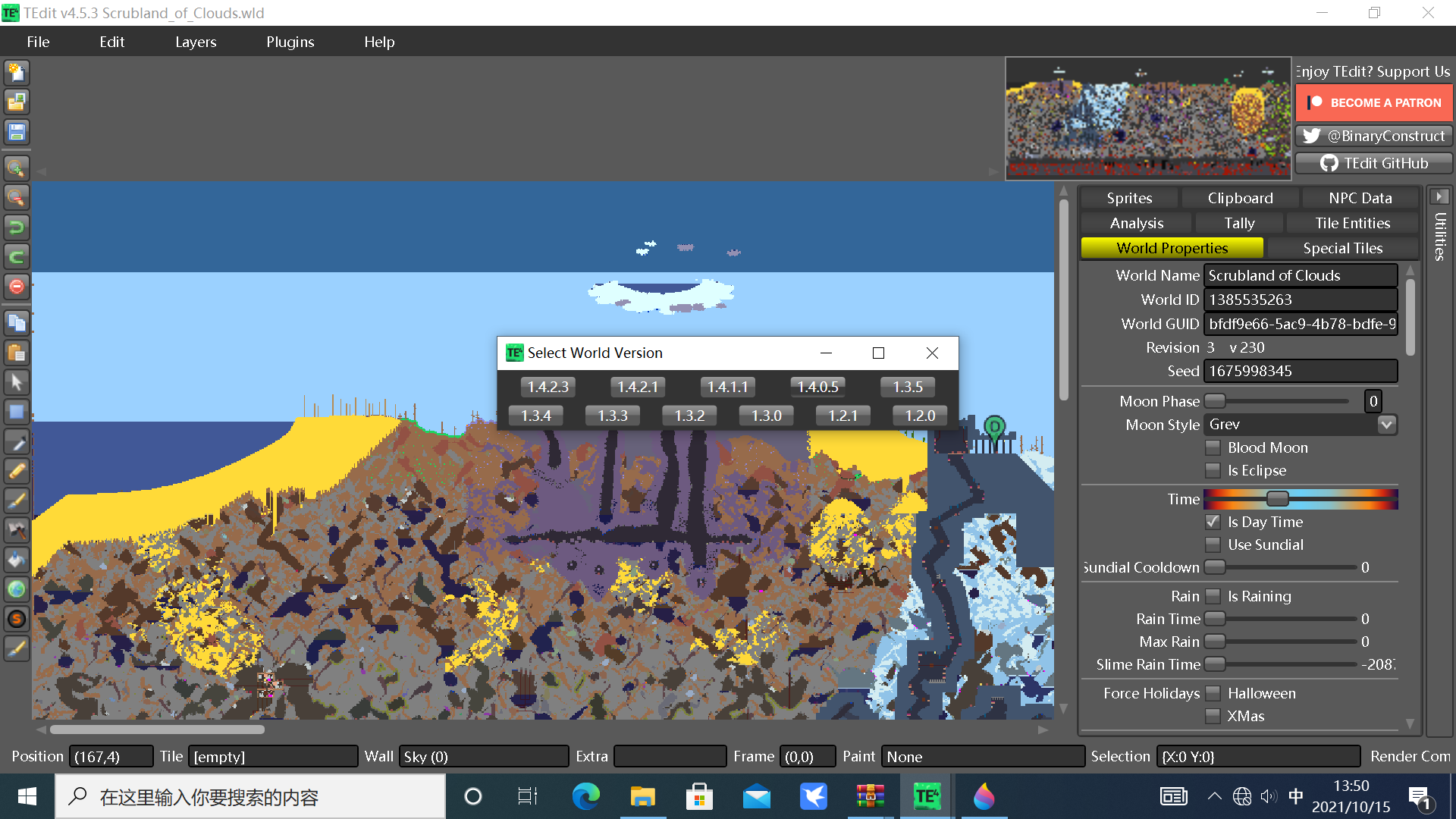The height and width of the screenshot is (819, 1456).
Task: Open Moon Style dropdown menu
Action: pyautogui.click(x=1388, y=424)
